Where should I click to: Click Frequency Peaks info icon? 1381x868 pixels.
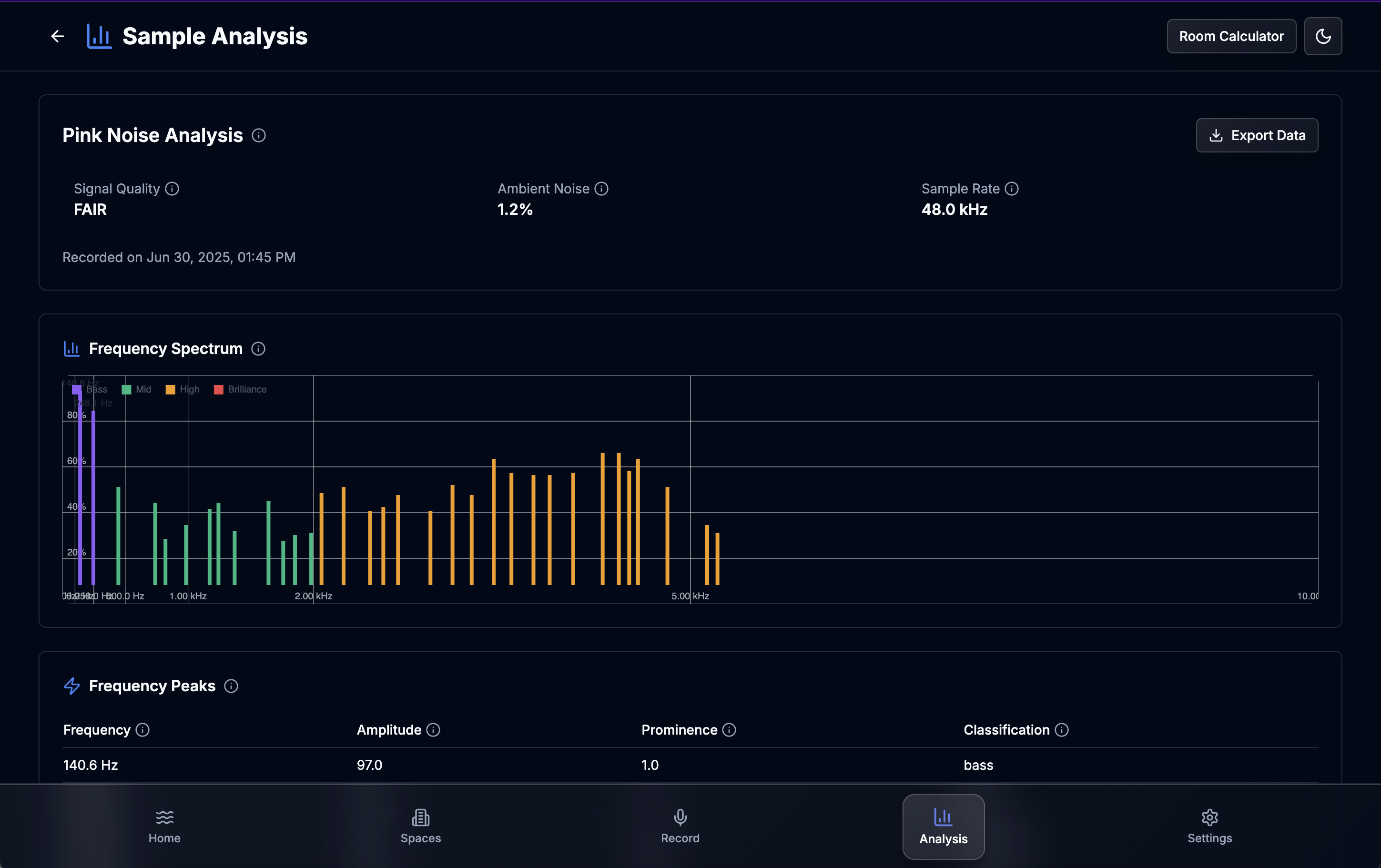point(231,686)
